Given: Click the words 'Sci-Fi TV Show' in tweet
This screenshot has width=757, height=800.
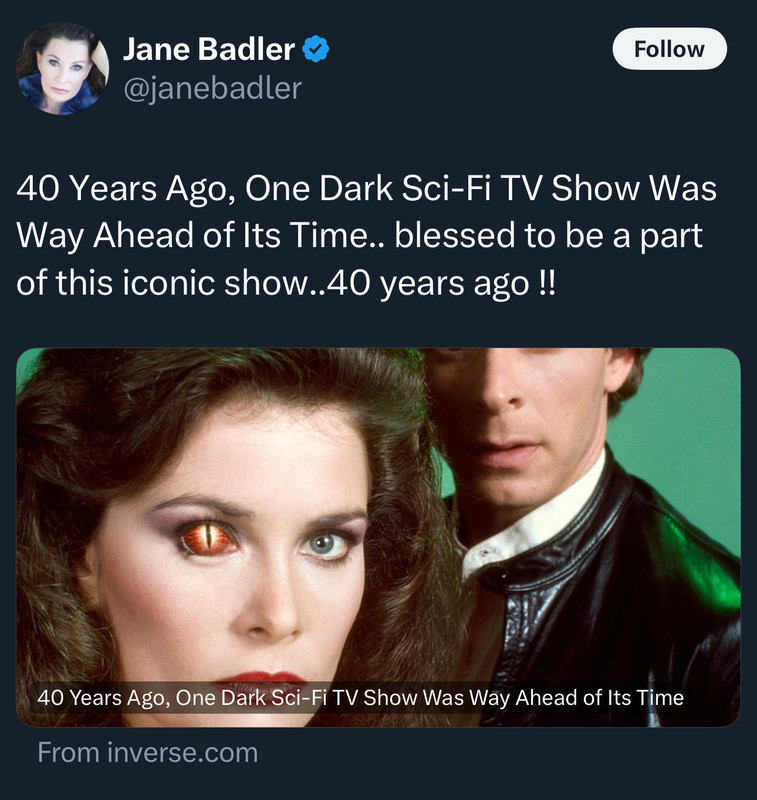Looking at the screenshot, I should [520, 189].
